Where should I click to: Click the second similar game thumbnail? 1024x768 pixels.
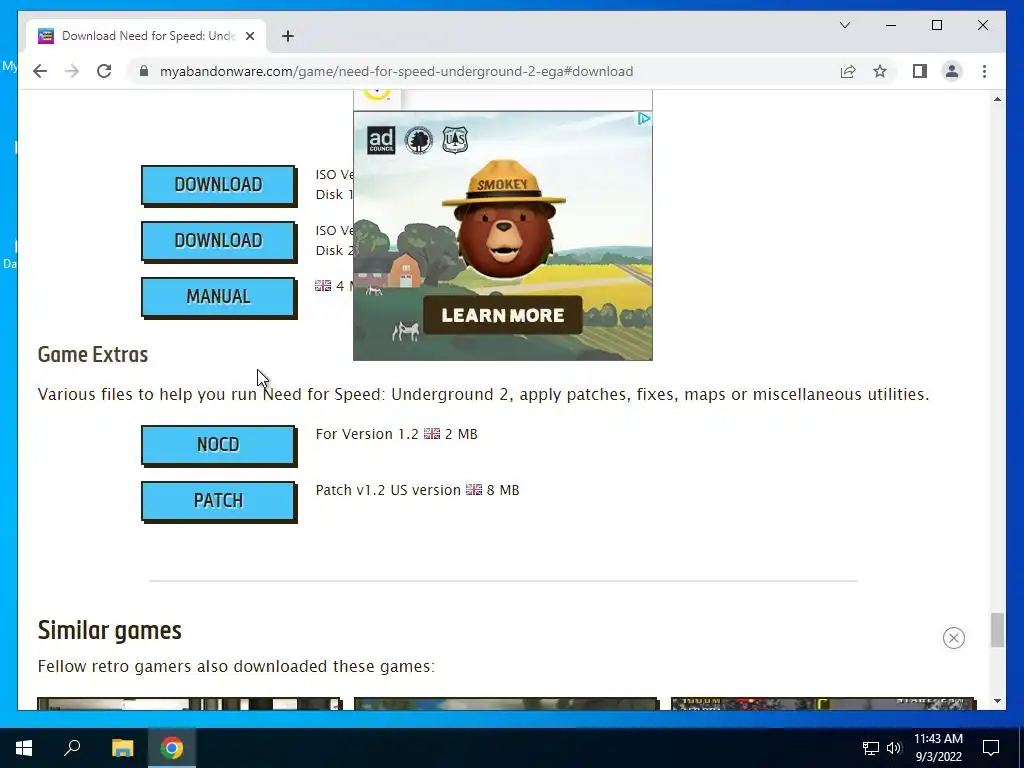(x=506, y=704)
